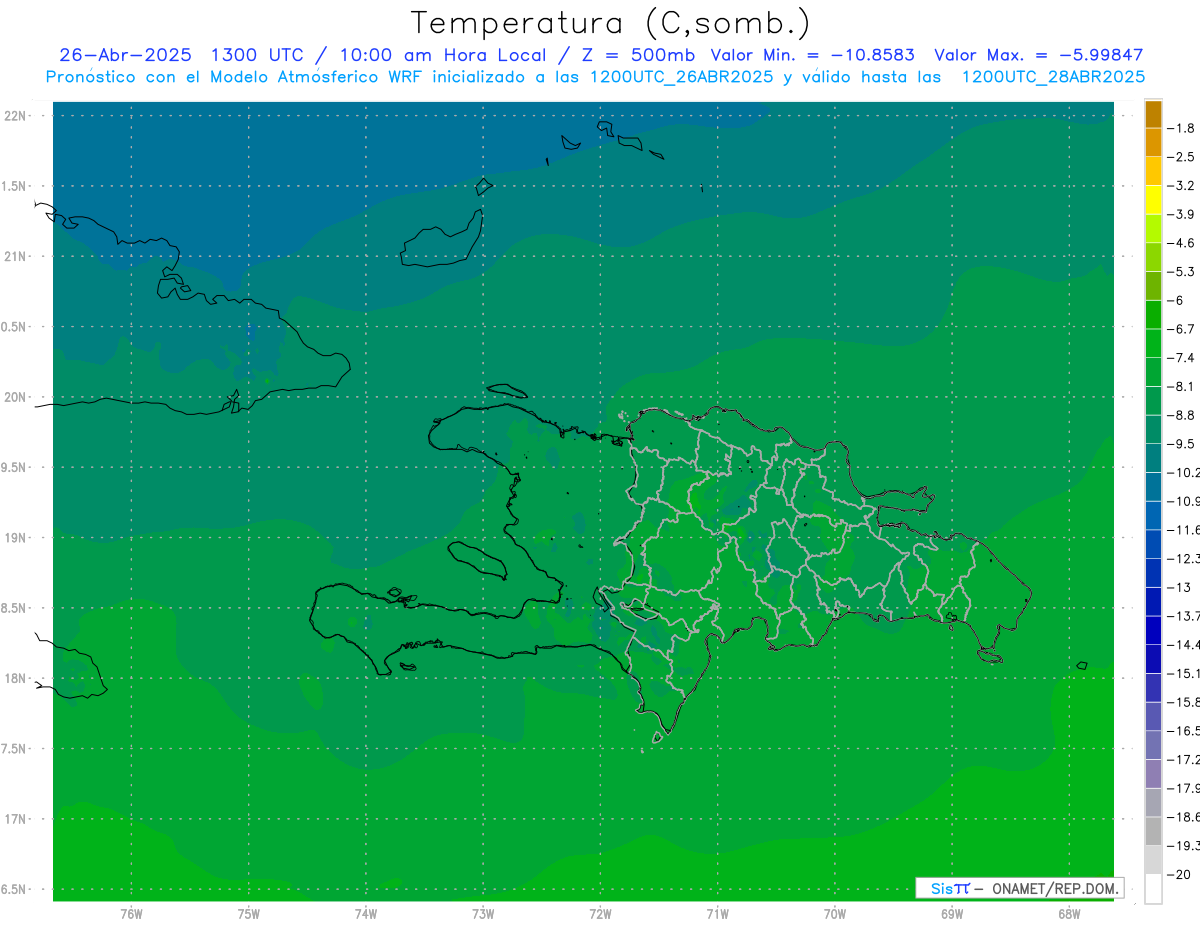Click the "72W" longitude label
Image resolution: width=1200 pixels, height=927 pixels.
click(x=600, y=914)
